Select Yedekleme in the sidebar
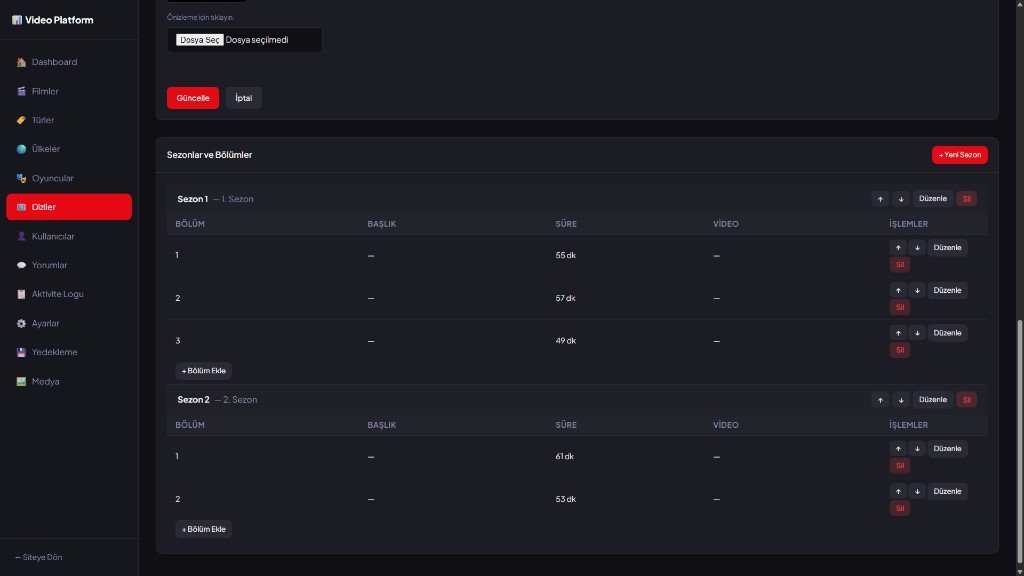The height and width of the screenshot is (576, 1024). point(54,352)
